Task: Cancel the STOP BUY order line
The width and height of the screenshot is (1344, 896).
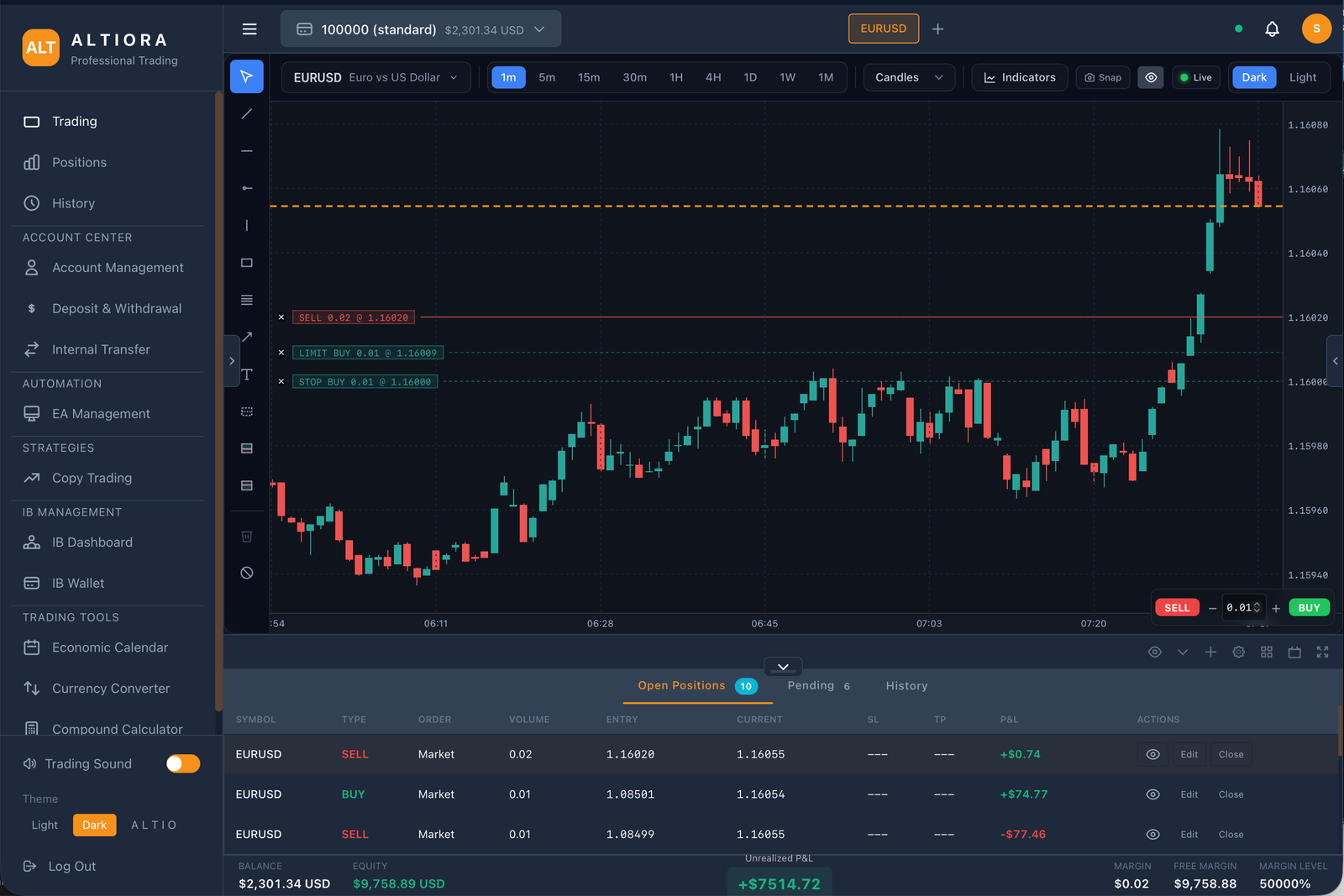Action: coord(281,381)
